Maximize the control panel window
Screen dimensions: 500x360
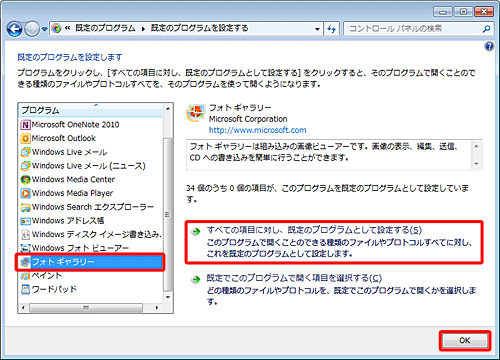click(463, 12)
